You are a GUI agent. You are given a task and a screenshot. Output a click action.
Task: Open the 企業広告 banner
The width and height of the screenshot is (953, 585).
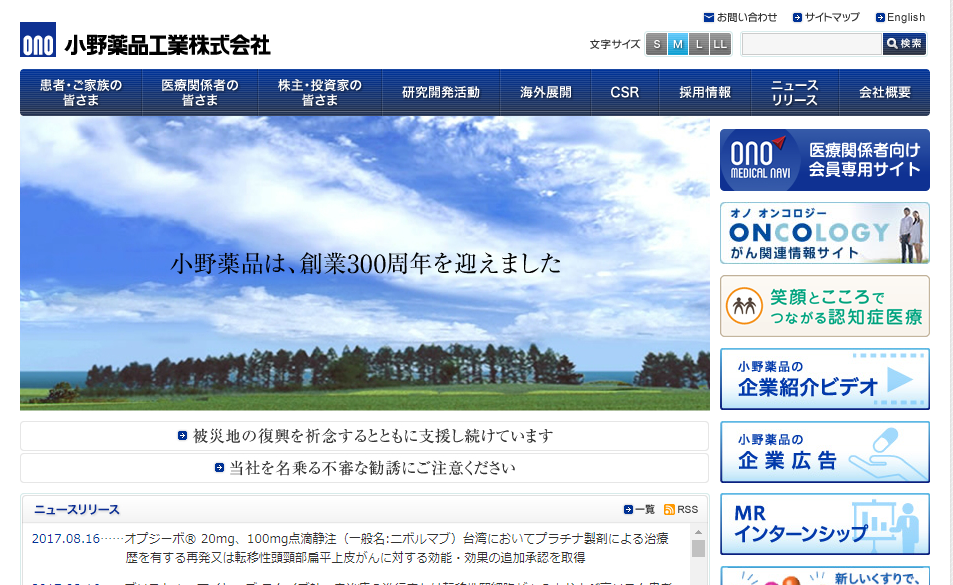point(825,452)
